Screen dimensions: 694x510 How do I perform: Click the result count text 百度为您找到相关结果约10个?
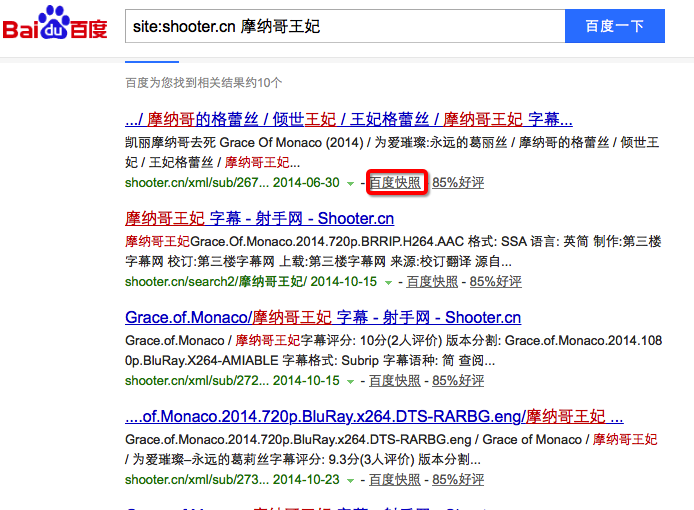(x=204, y=83)
